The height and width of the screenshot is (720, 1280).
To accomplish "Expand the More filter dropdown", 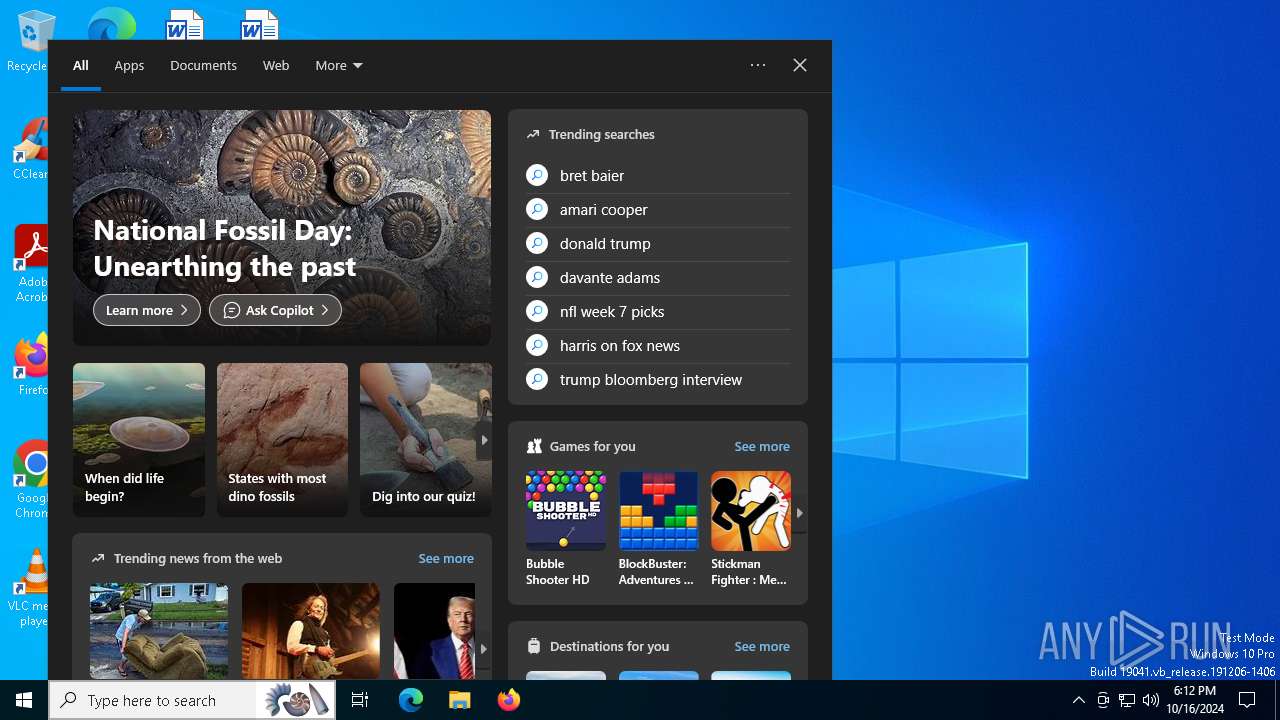I will coord(339,65).
